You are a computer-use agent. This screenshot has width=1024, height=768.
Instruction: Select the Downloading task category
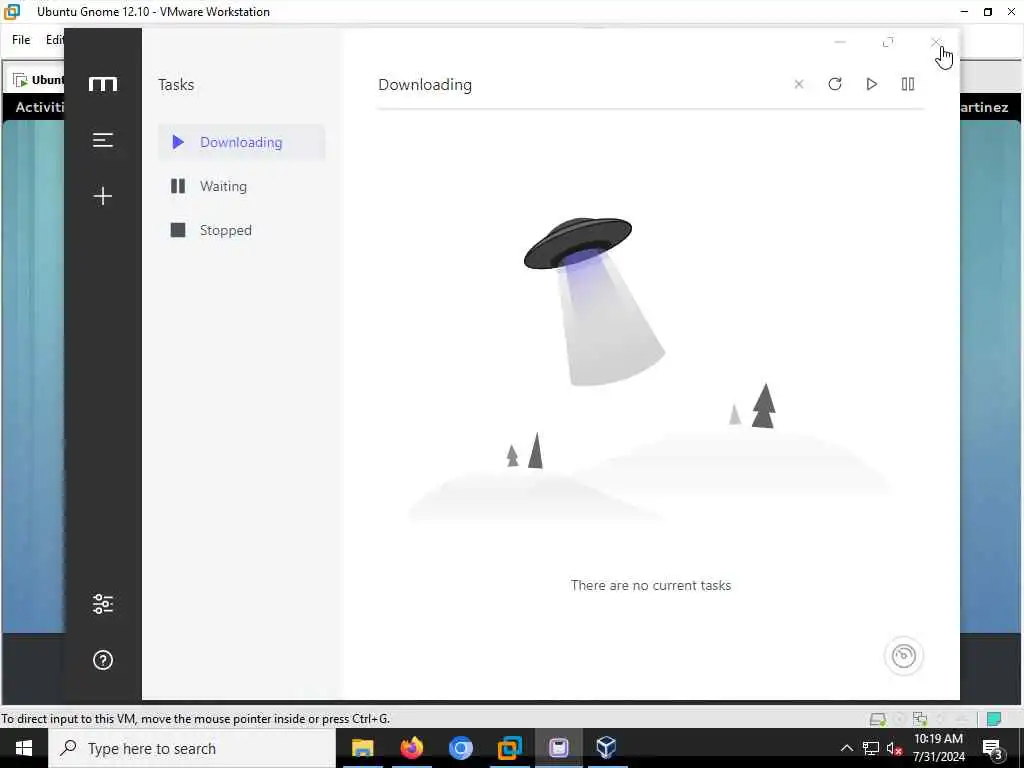(242, 142)
